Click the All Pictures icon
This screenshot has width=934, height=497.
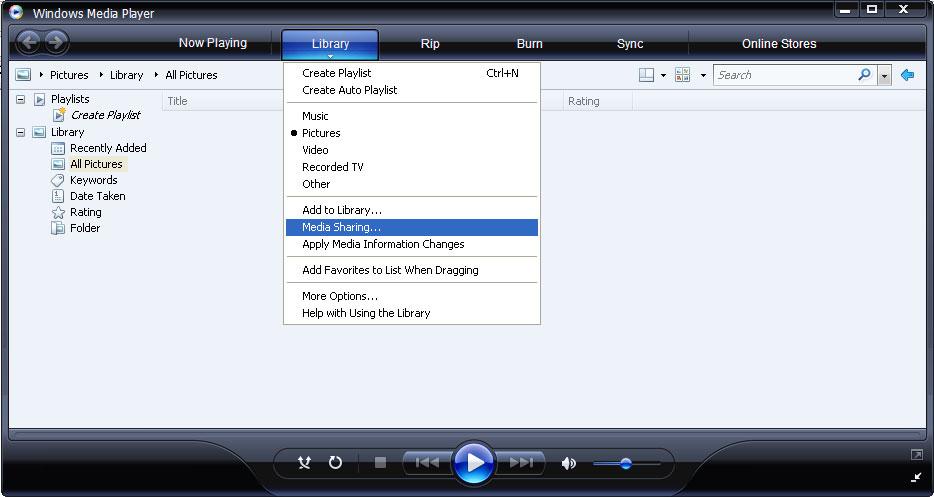pos(58,164)
